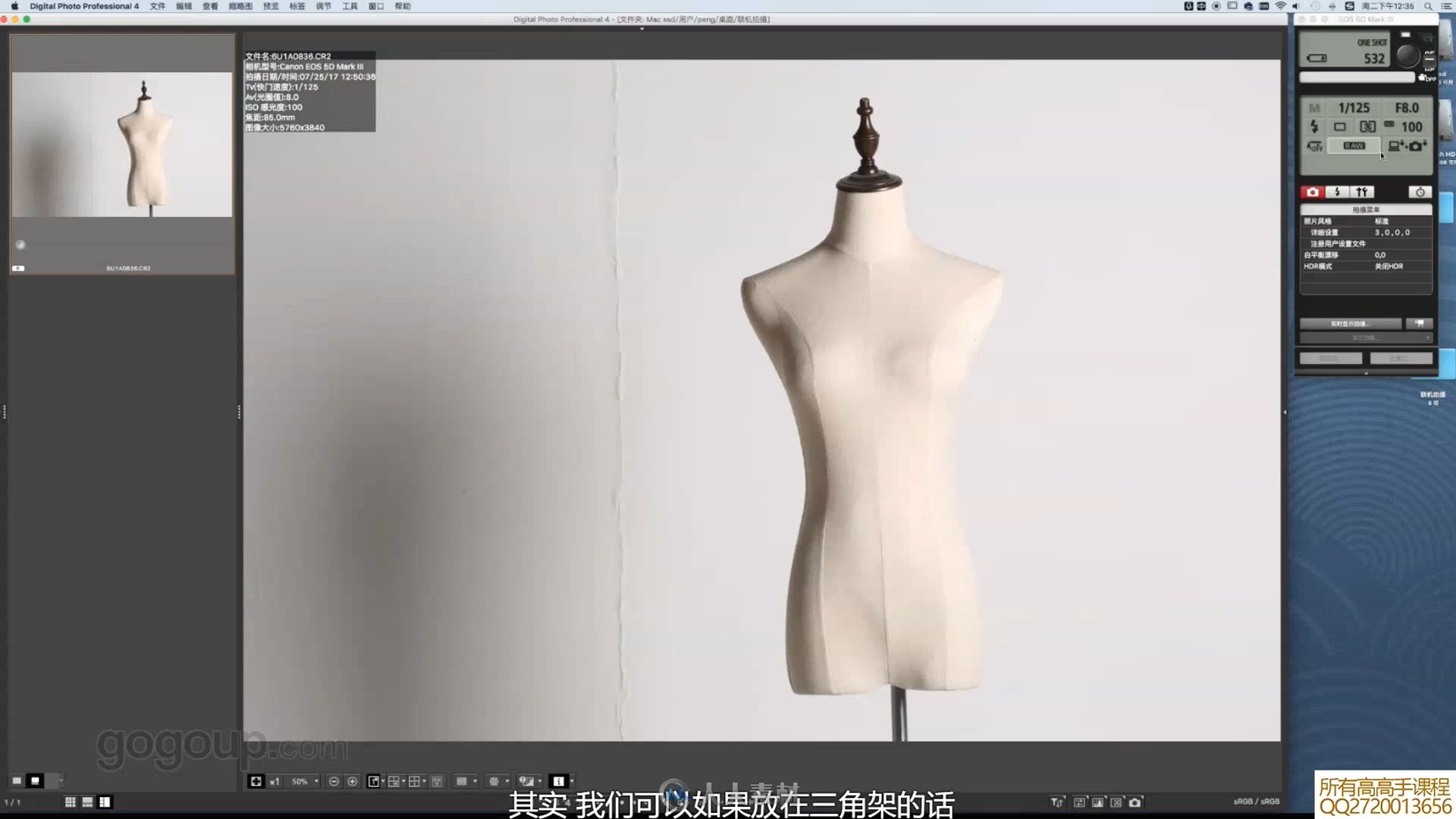Screen dimensions: 1456x819
Task: Click the metering mode icon
Action: pyautogui.click(x=1367, y=127)
